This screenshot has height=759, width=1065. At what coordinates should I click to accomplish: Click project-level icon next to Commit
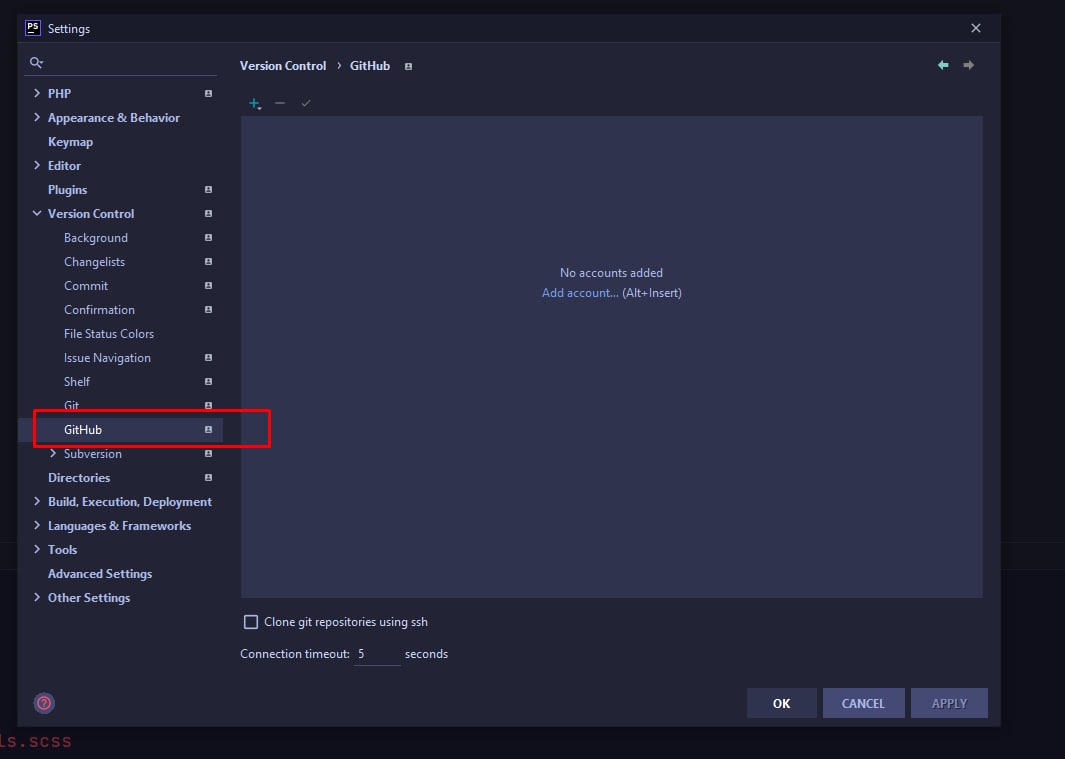click(209, 285)
